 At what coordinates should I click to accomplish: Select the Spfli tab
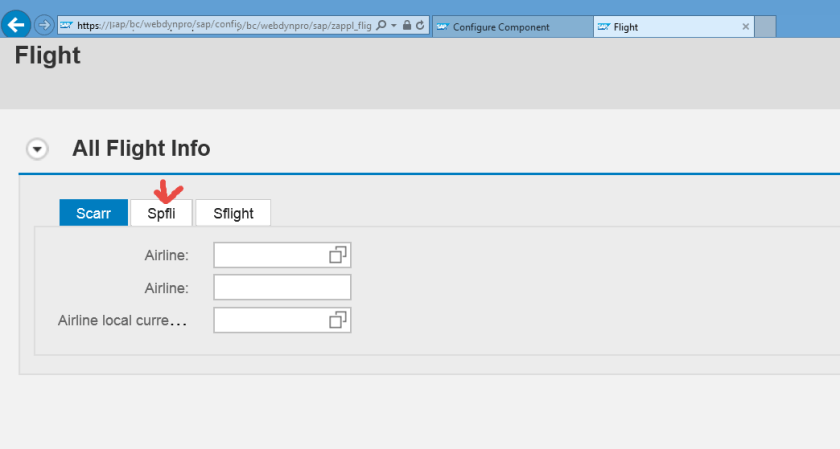pos(161,213)
